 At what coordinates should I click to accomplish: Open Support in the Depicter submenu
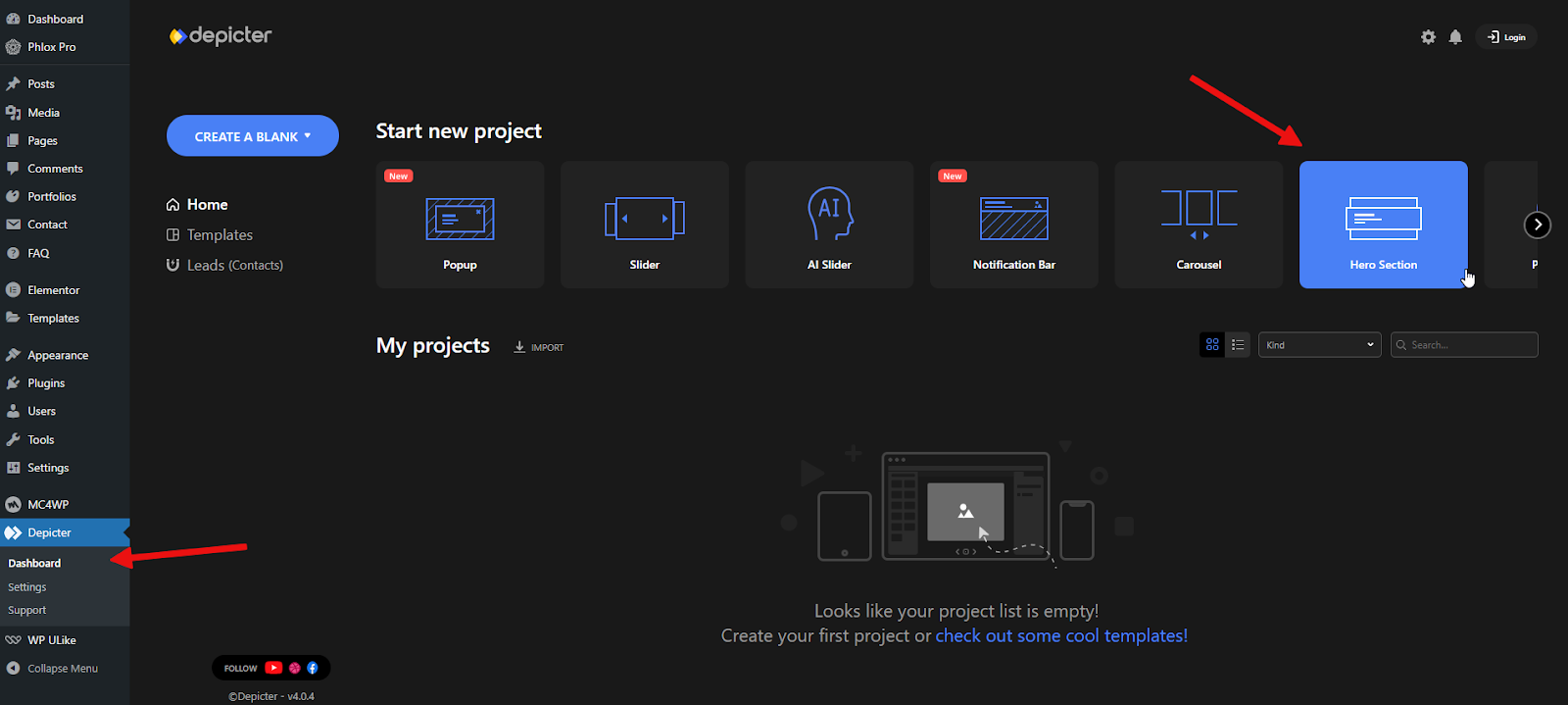27,610
